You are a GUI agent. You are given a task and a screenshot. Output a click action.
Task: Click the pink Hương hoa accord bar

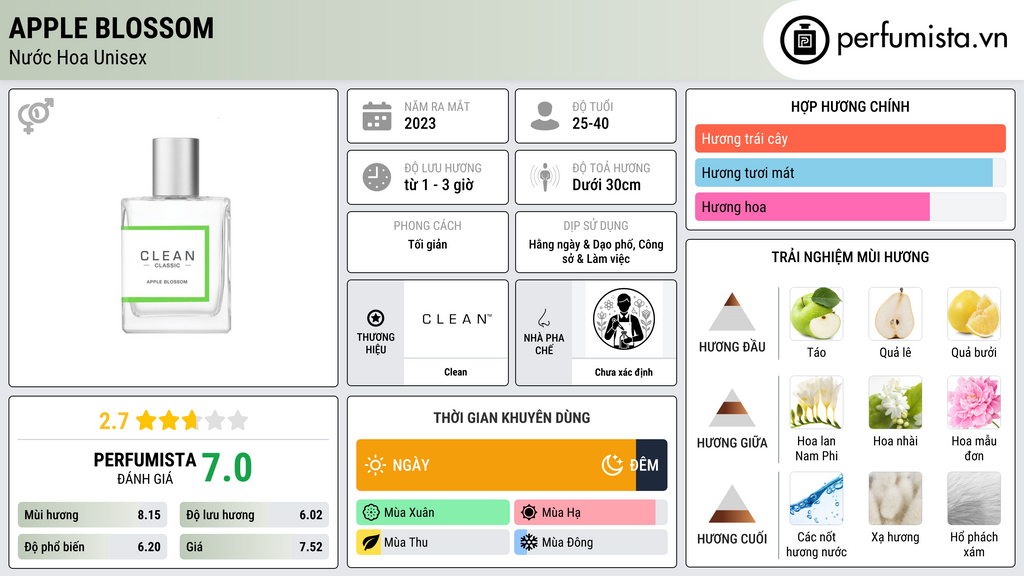(812, 206)
